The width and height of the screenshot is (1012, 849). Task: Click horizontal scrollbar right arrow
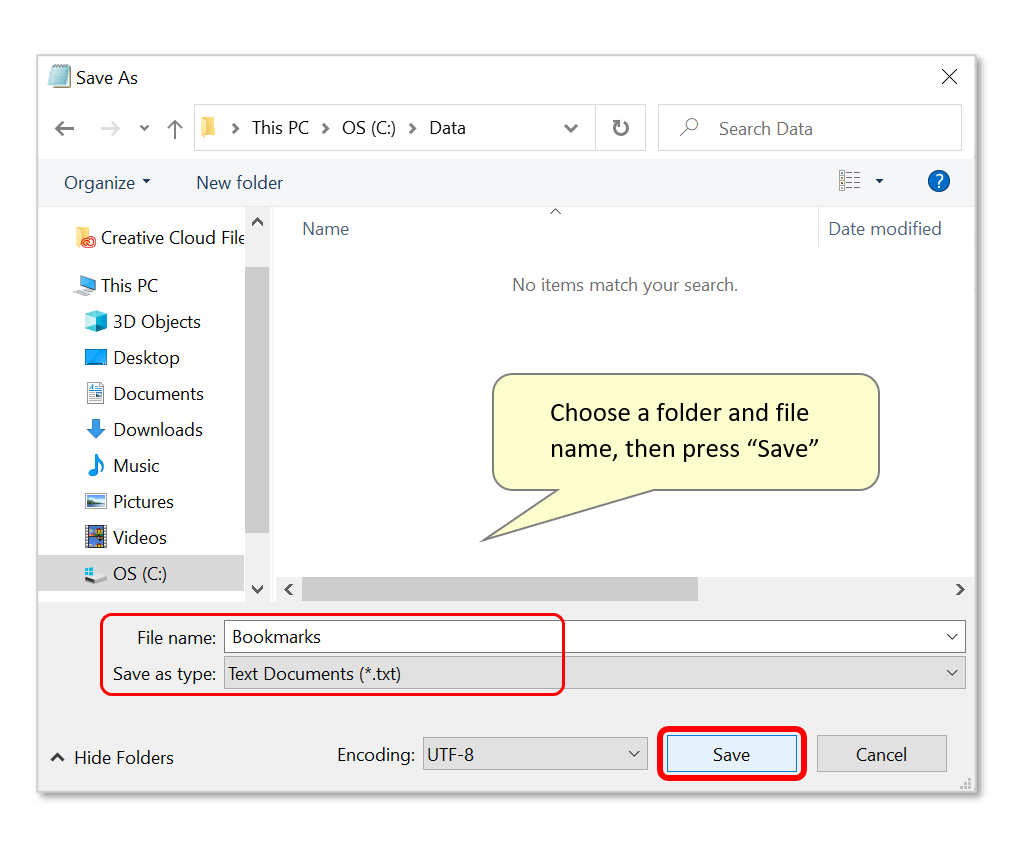pyautogui.click(x=960, y=589)
